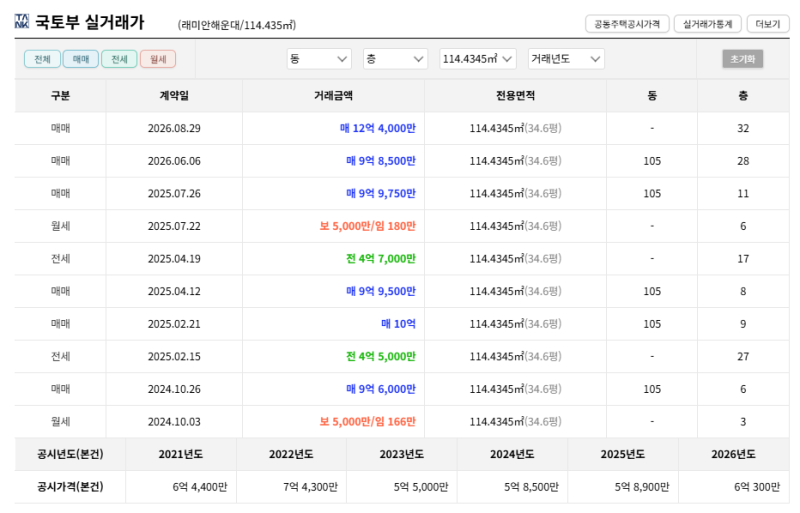Click the 2023년도 header cell

402,454
